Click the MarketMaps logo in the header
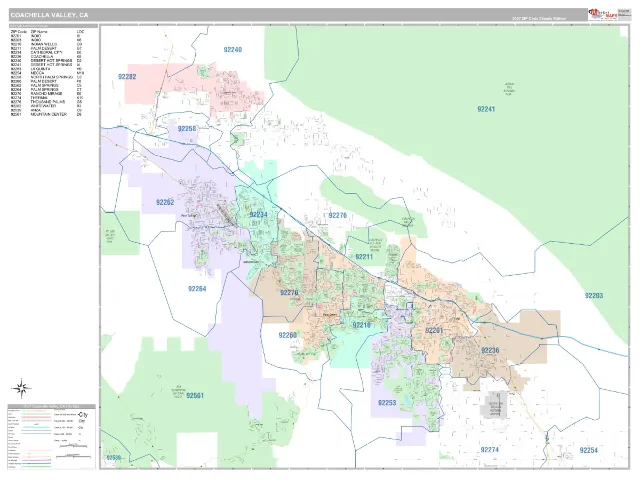Image resolution: width=640 pixels, height=480 pixels. tap(602, 14)
